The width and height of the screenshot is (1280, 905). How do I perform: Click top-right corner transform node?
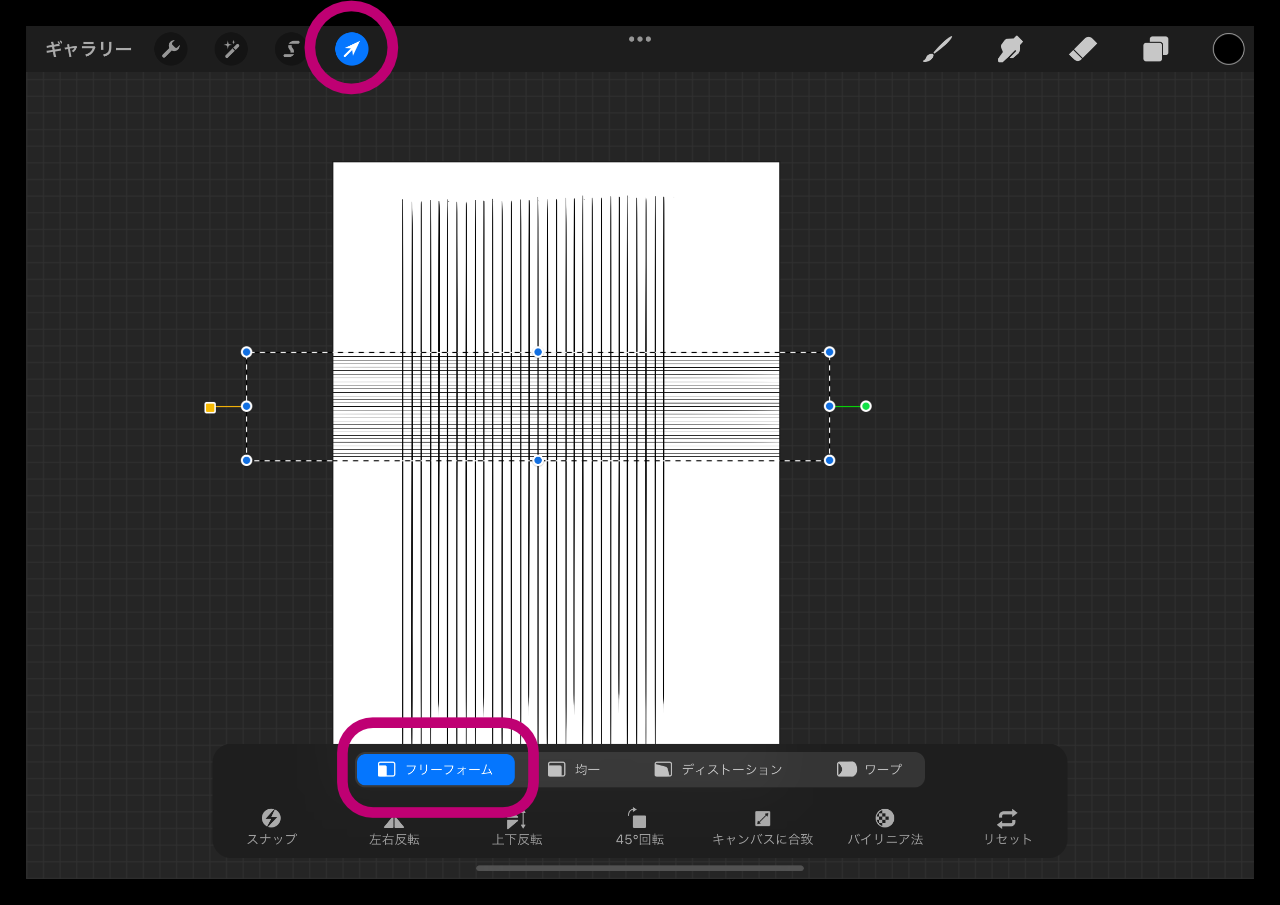[829, 352]
